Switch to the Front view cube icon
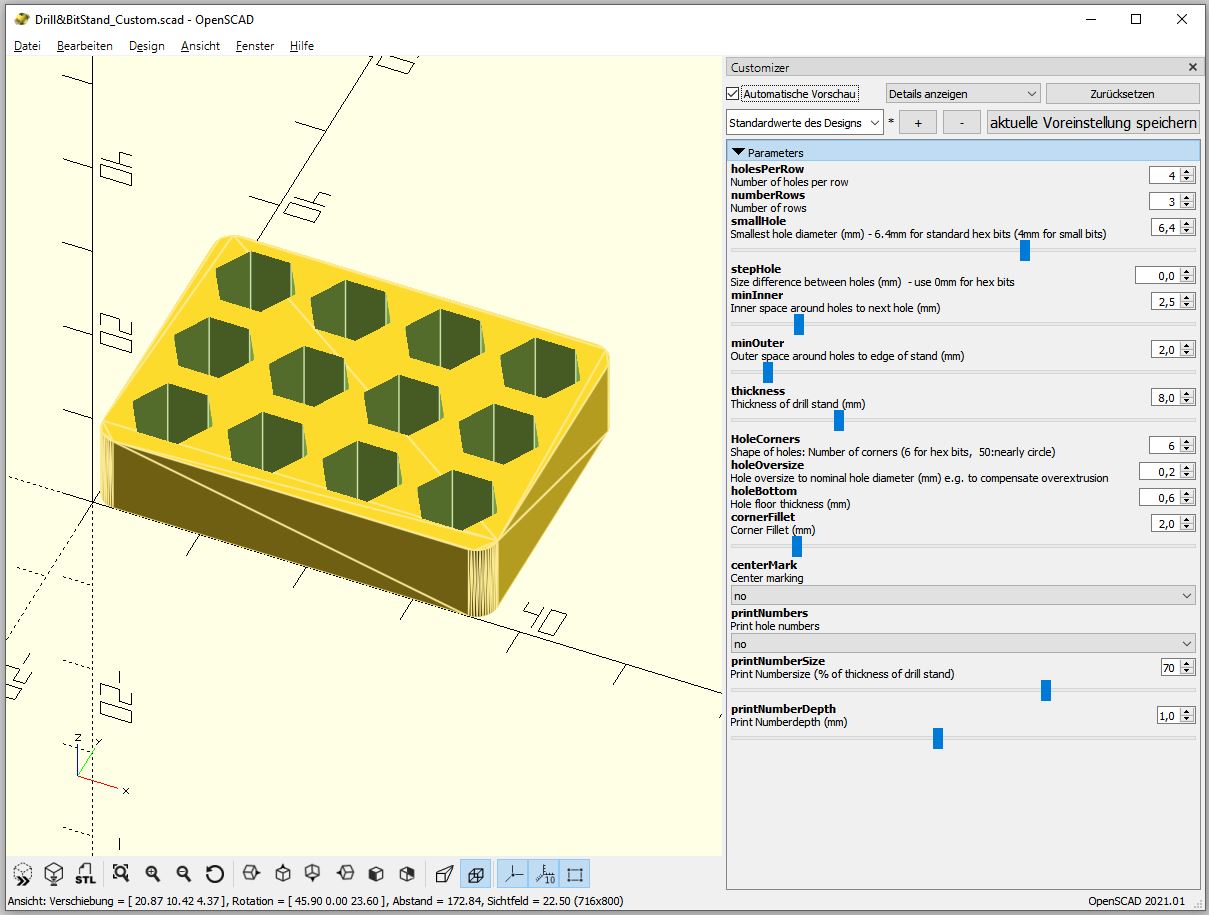 pos(376,873)
